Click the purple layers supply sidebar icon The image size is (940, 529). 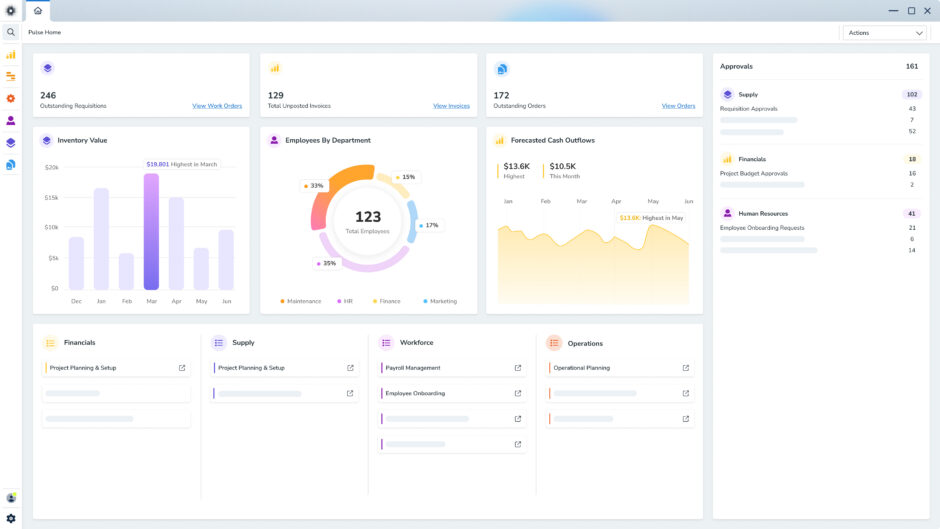tap(11, 142)
